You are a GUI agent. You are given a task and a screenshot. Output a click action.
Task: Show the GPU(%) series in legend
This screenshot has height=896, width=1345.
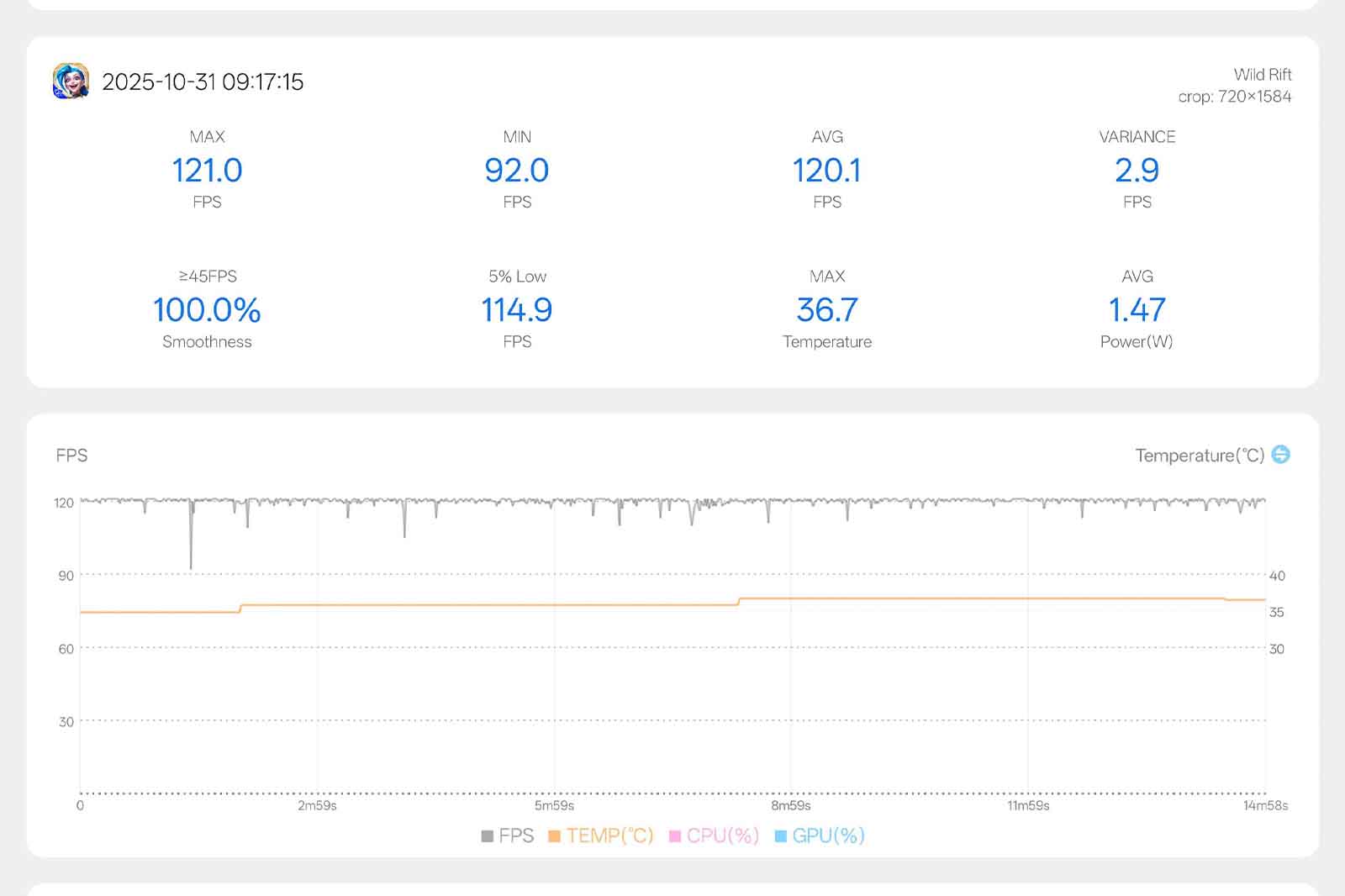(820, 835)
